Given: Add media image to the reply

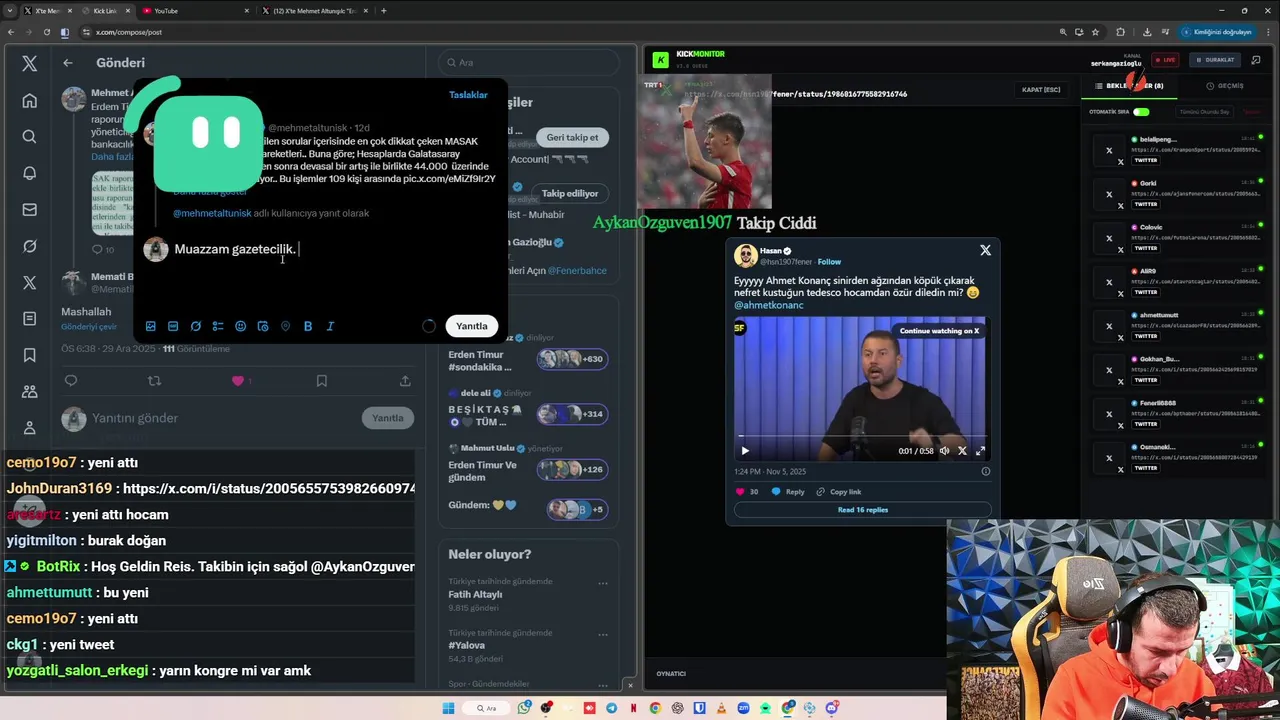Looking at the screenshot, I should click(x=151, y=326).
